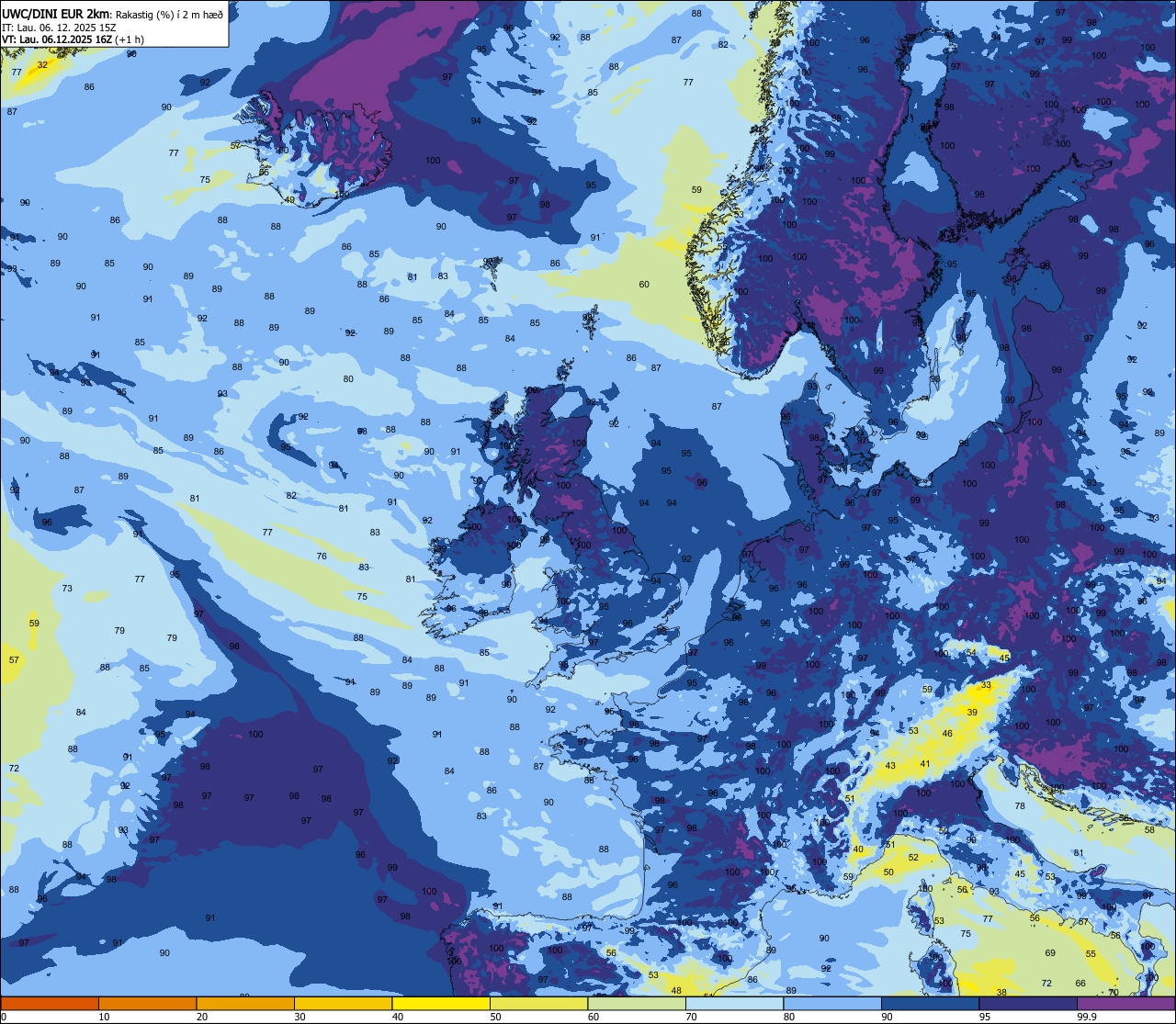Click the 10–20% orange legend swatch
The height and width of the screenshot is (1024, 1176).
pos(147,1003)
